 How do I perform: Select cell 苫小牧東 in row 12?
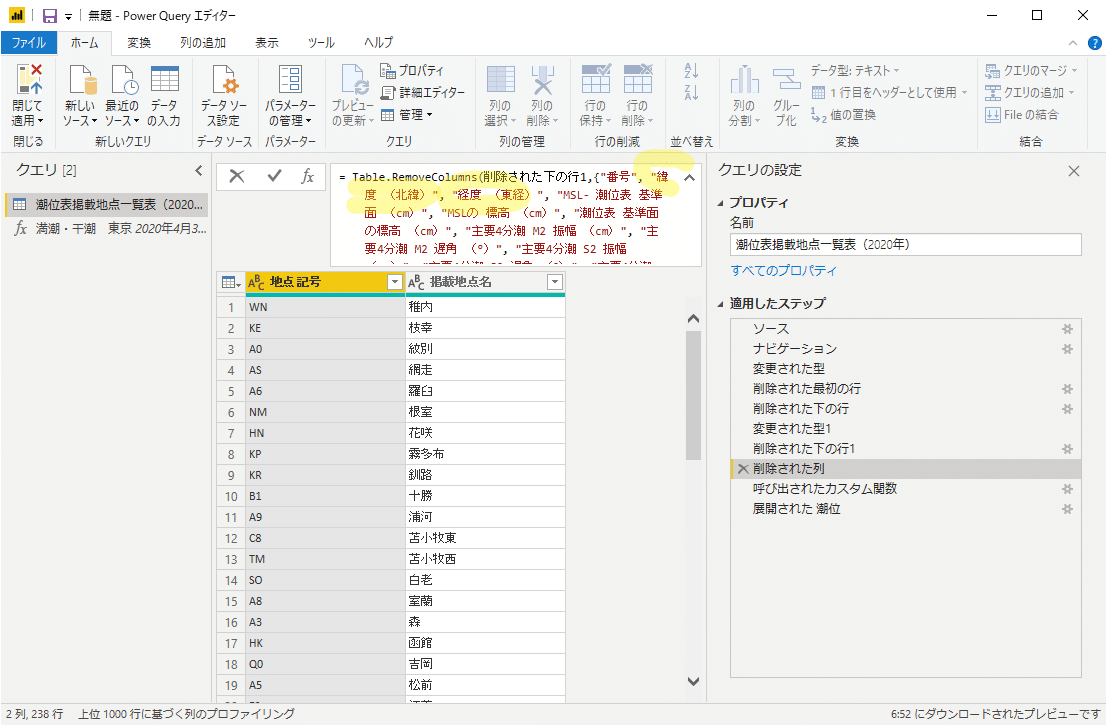point(486,538)
